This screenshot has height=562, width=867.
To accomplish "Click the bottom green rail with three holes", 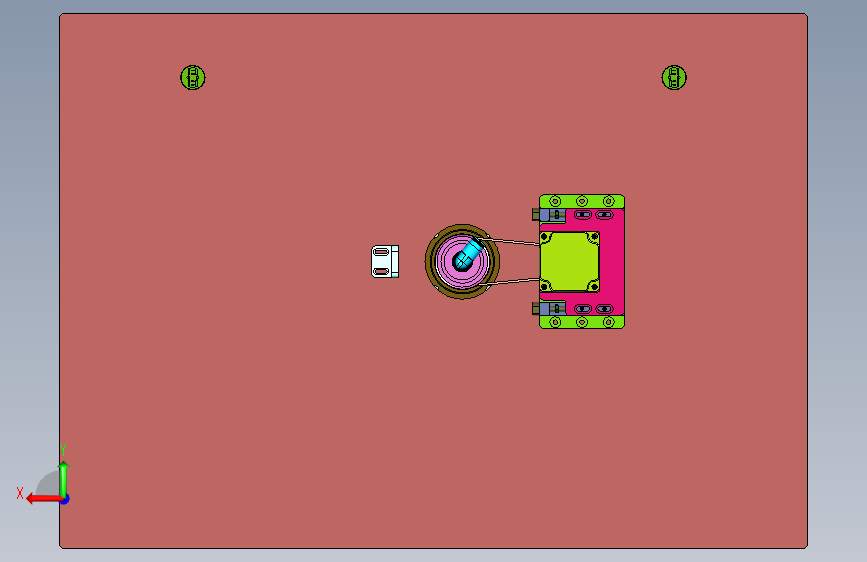I will coord(582,322).
